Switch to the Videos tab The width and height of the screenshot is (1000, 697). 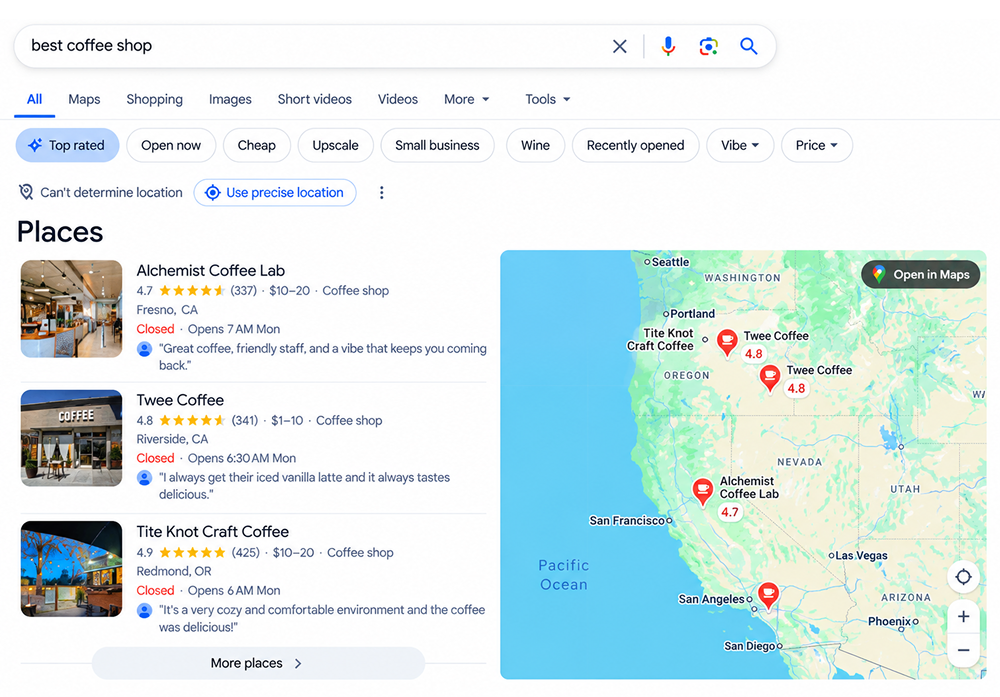(x=398, y=99)
